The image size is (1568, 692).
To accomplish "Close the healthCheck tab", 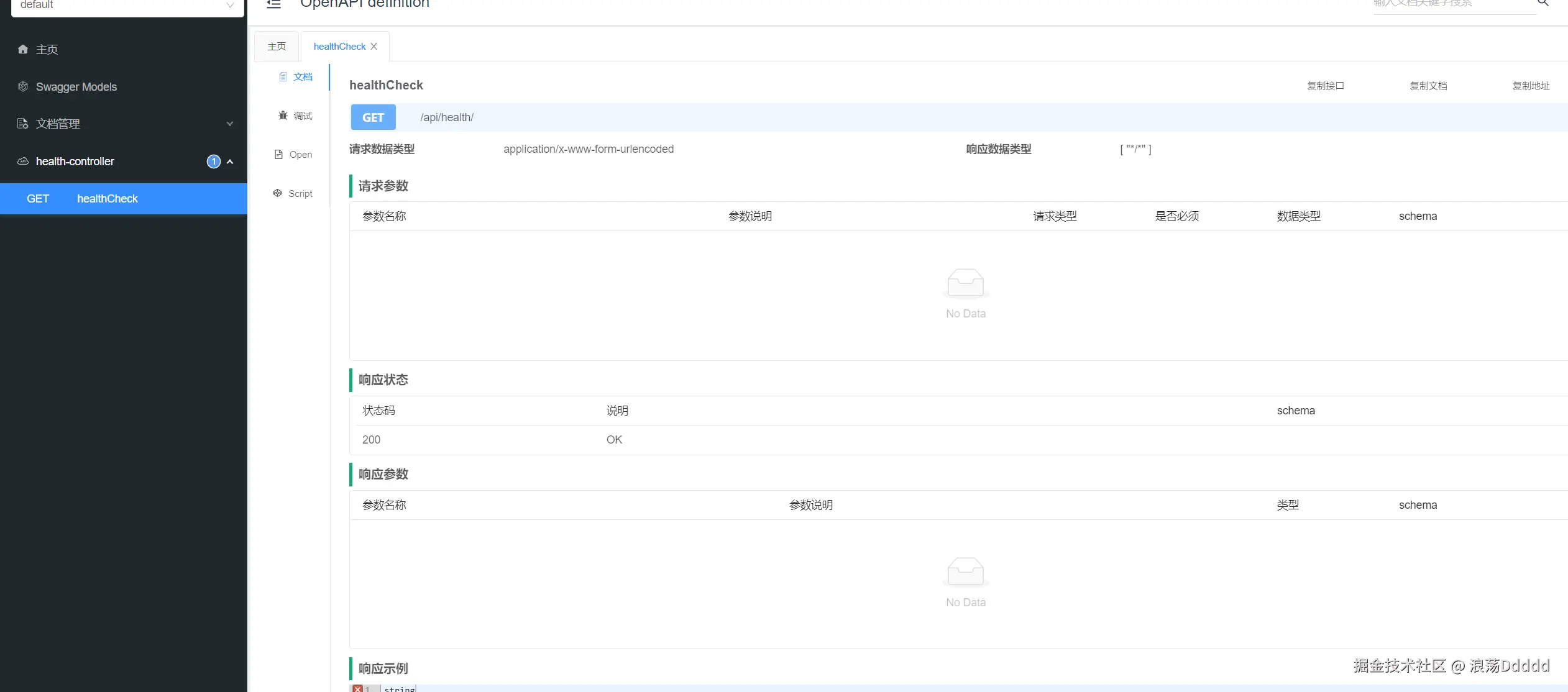I will pos(374,47).
